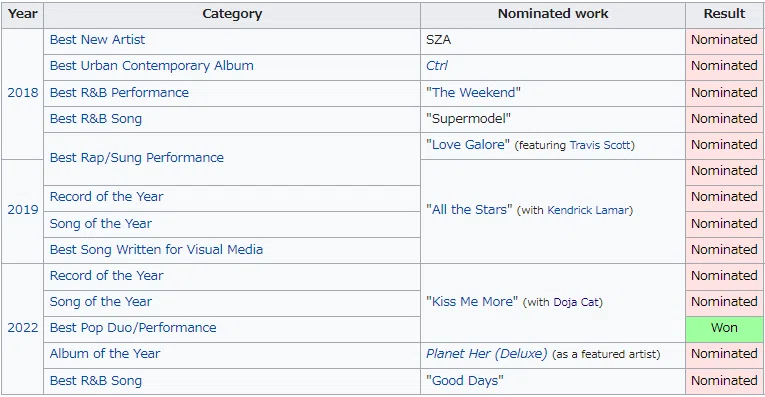Open "The Weekend" song link
The image size is (765, 397).
click(x=473, y=93)
